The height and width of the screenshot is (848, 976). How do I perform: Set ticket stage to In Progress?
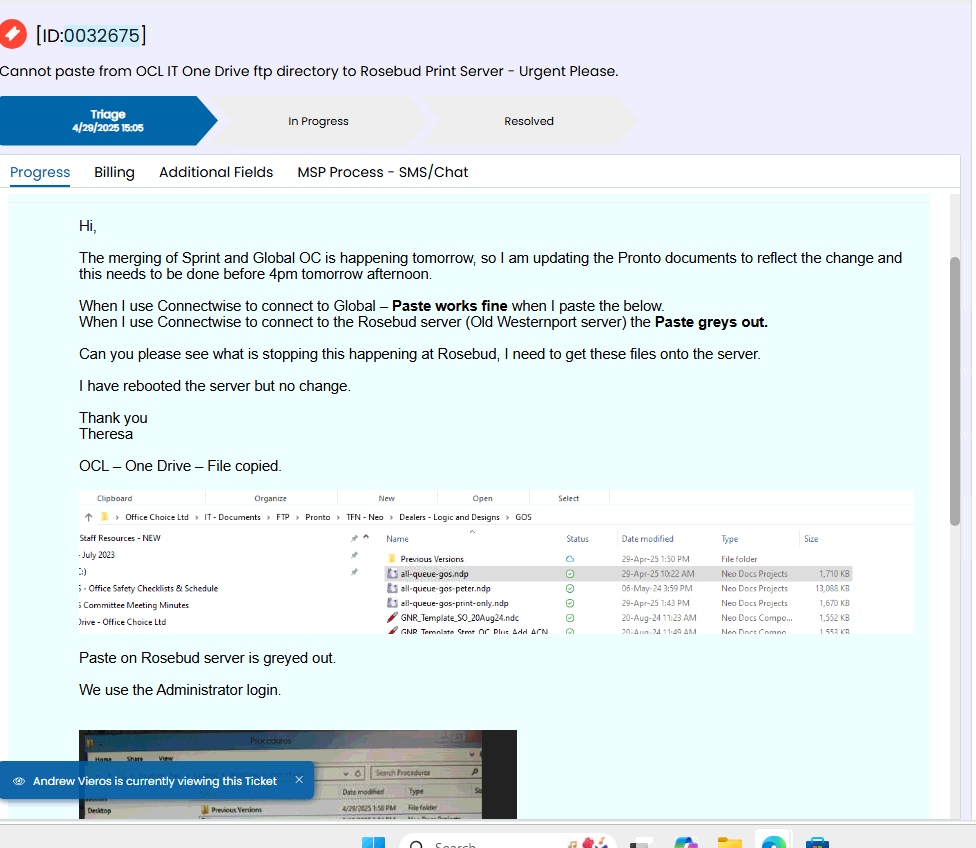[x=318, y=121]
